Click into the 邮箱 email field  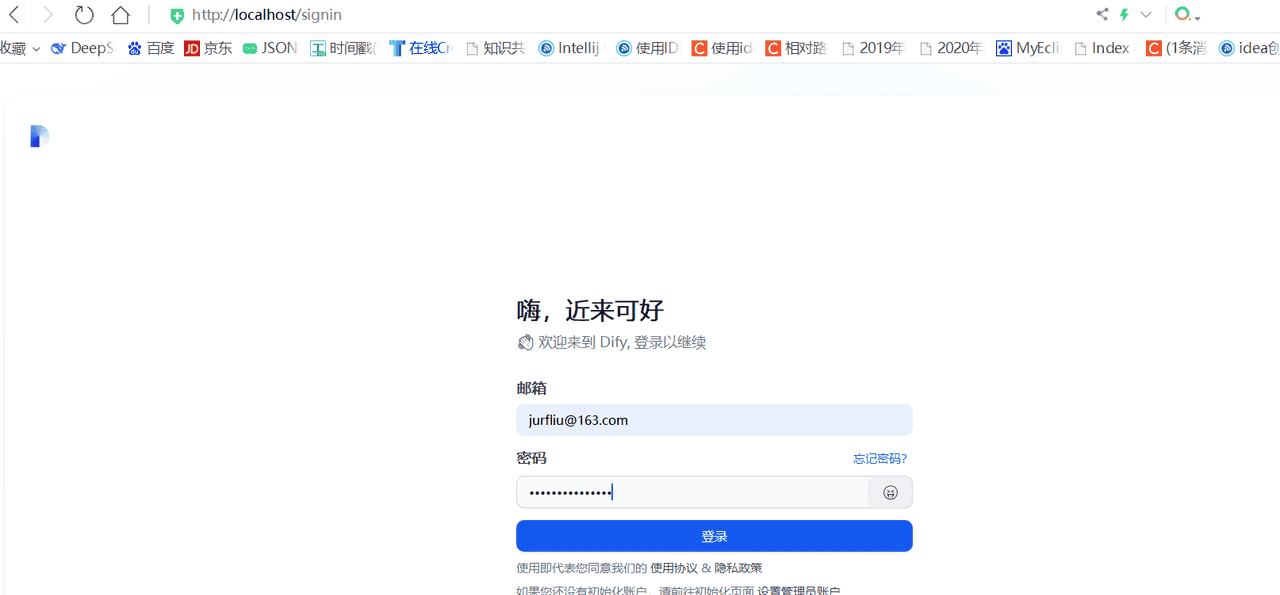point(714,420)
